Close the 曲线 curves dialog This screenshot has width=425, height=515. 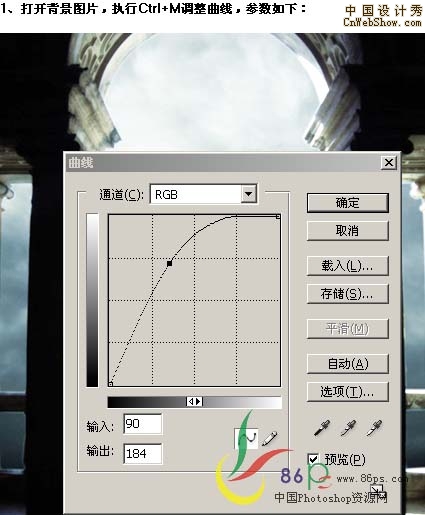[389, 163]
